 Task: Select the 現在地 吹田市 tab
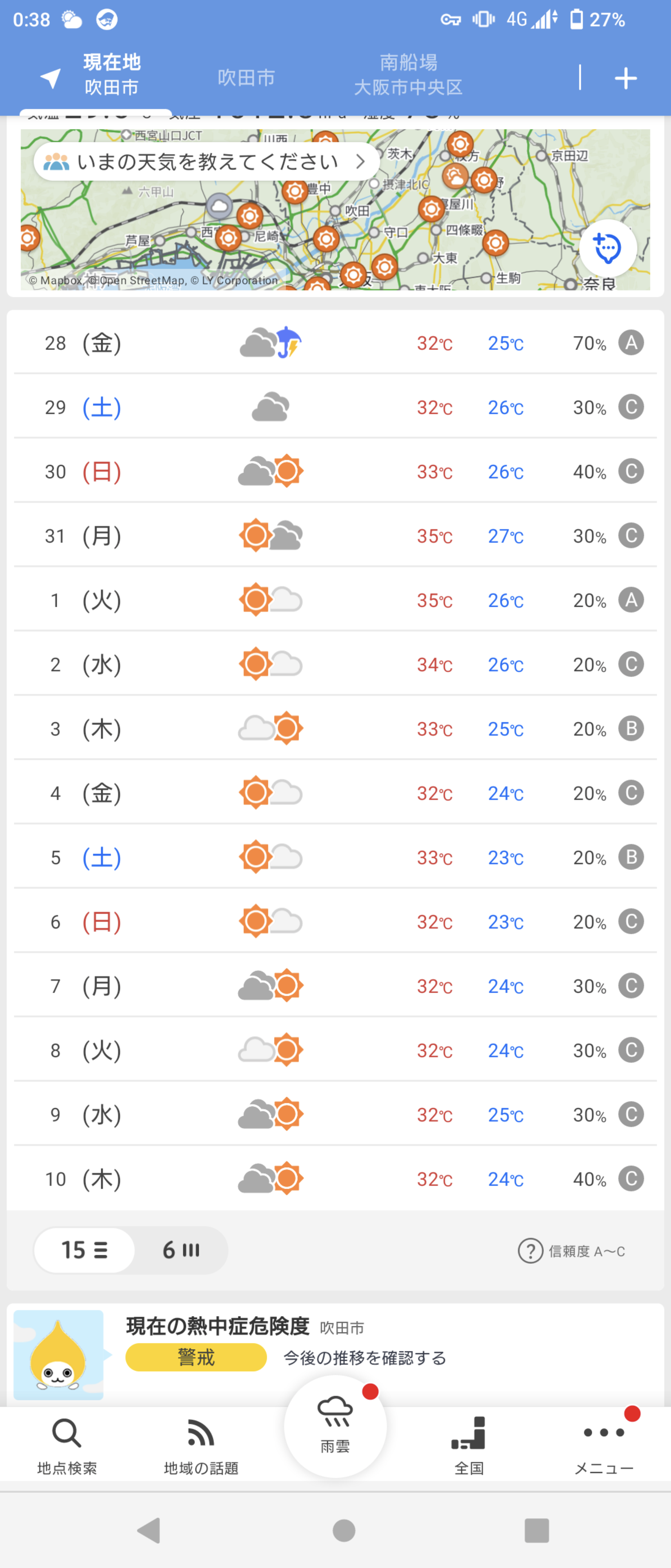point(112,74)
